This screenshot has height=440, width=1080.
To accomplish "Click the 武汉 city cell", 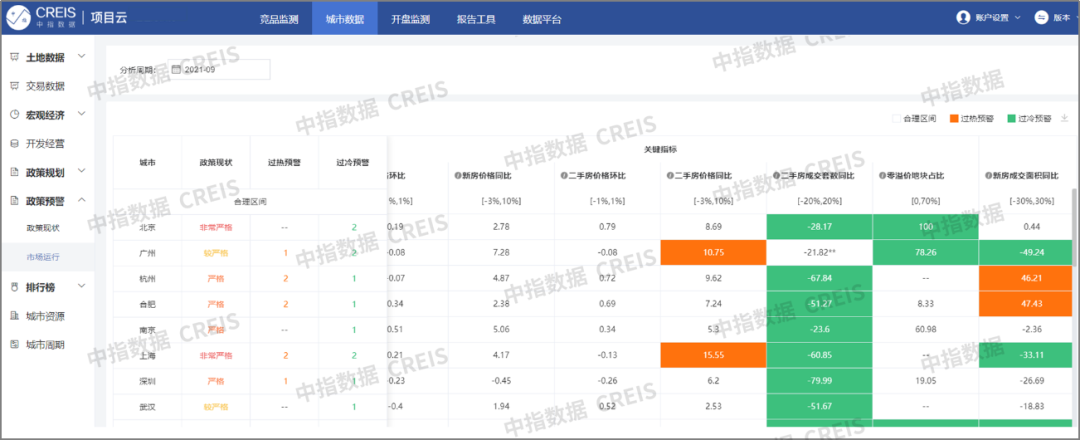I will click(x=147, y=407).
